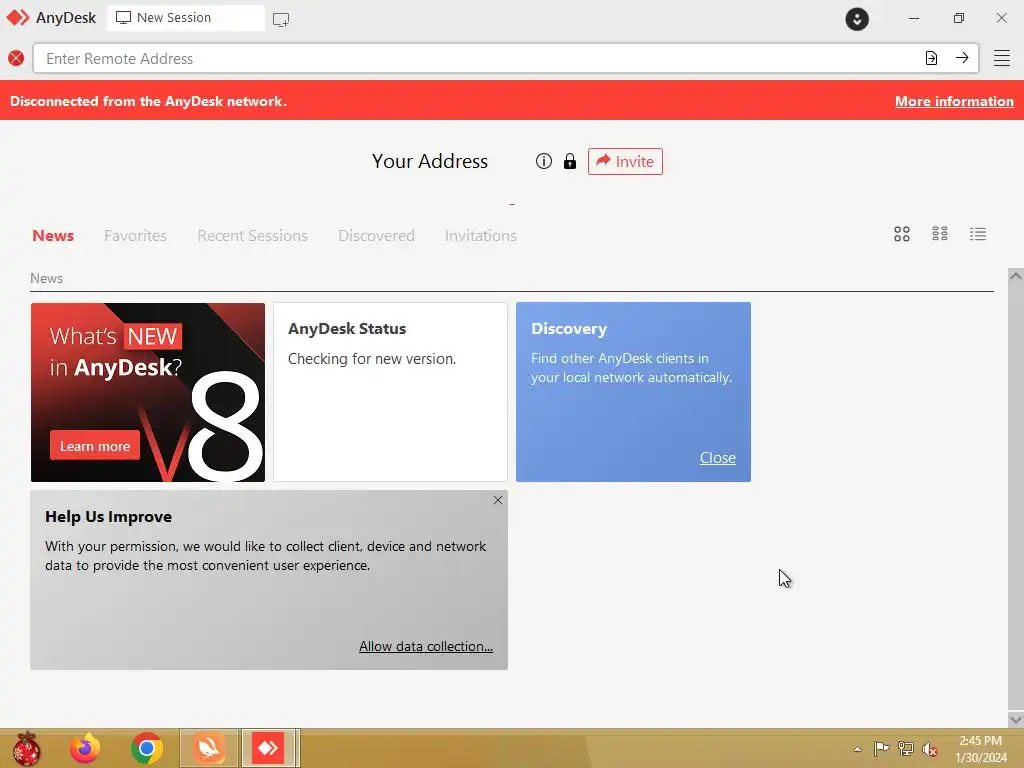This screenshot has height=768, width=1024.
Task: Select the News tab
Action: click(53, 236)
